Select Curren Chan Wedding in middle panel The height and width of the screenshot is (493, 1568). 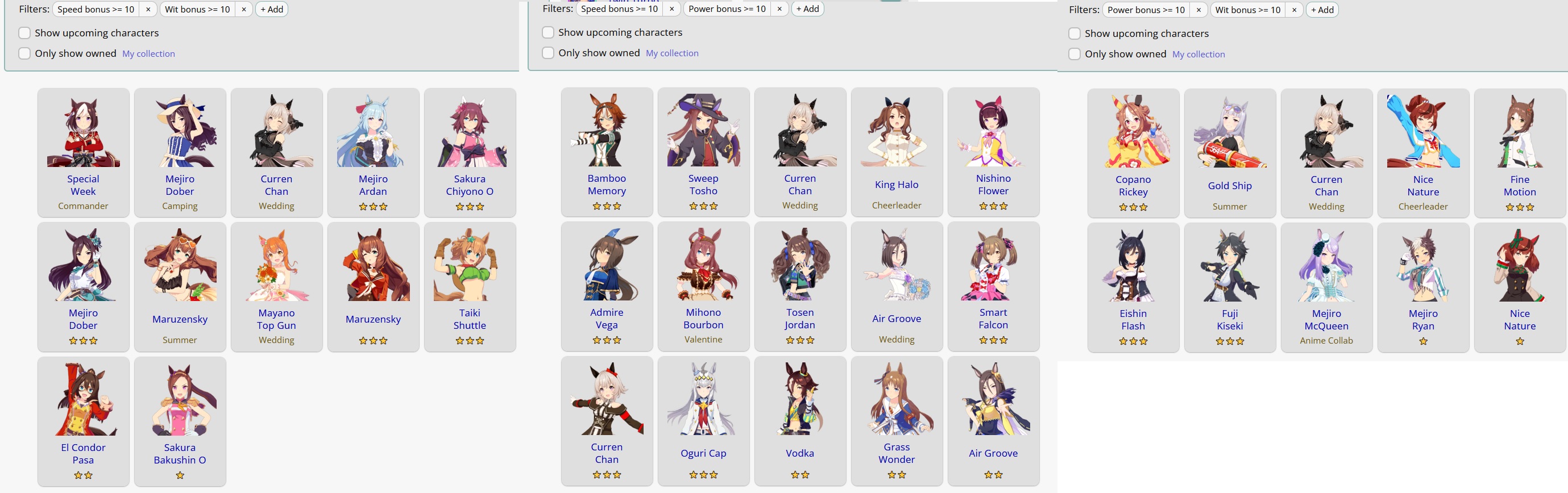pyautogui.click(x=800, y=152)
